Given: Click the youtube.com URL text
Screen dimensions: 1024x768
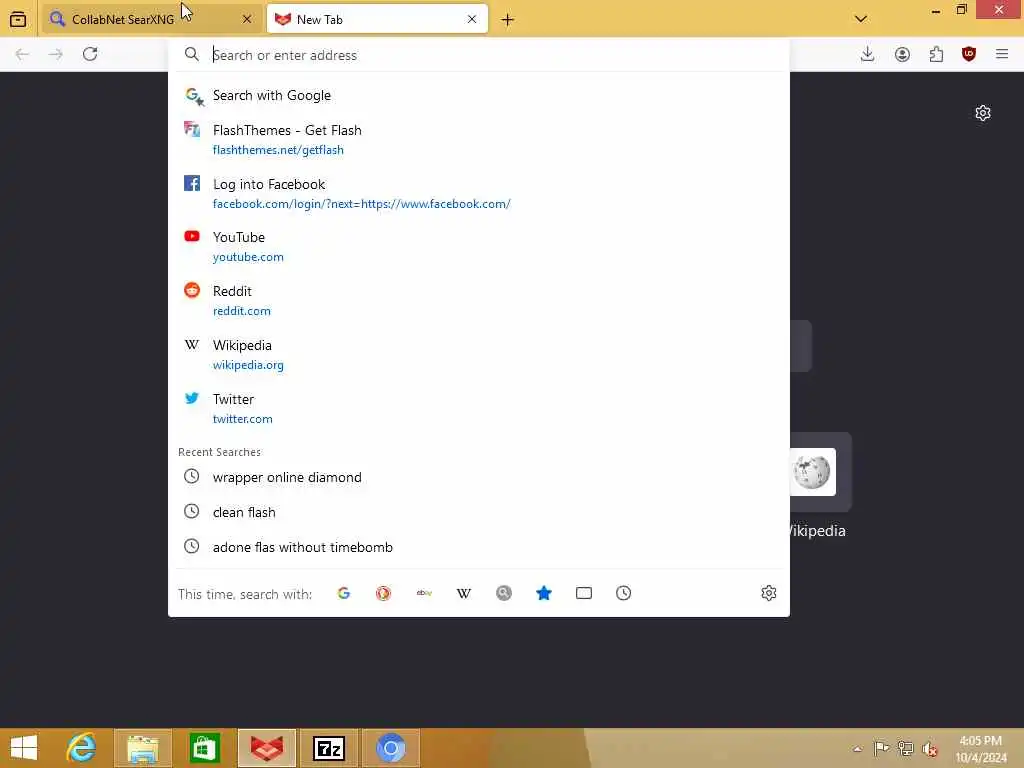Looking at the screenshot, I should [248, 257].
